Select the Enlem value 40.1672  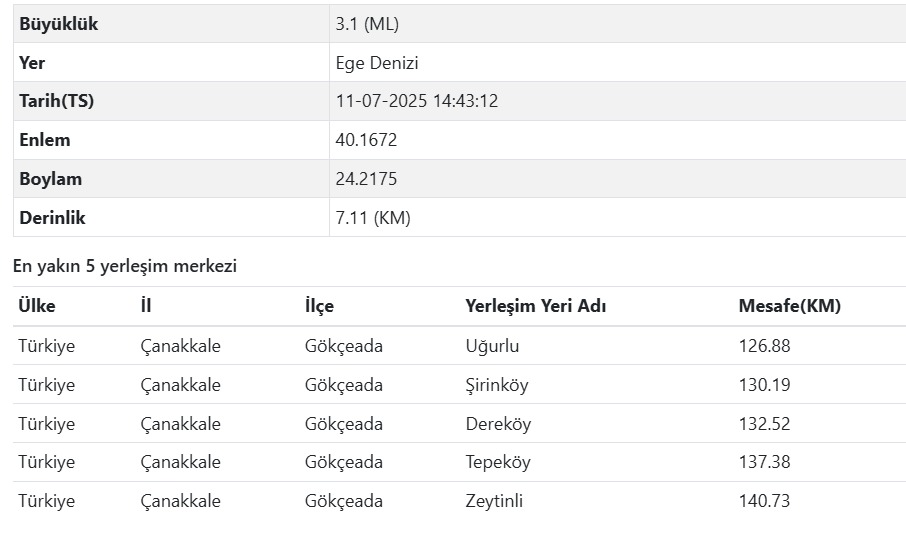pos(366,140)
